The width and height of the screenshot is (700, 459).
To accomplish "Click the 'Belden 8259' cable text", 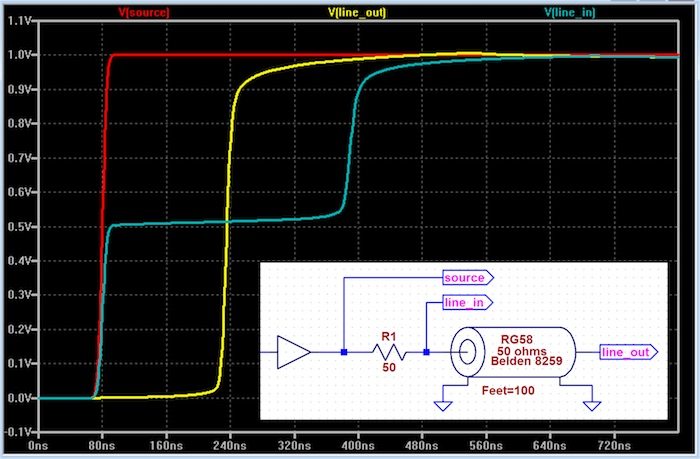I will coord(531,366).
